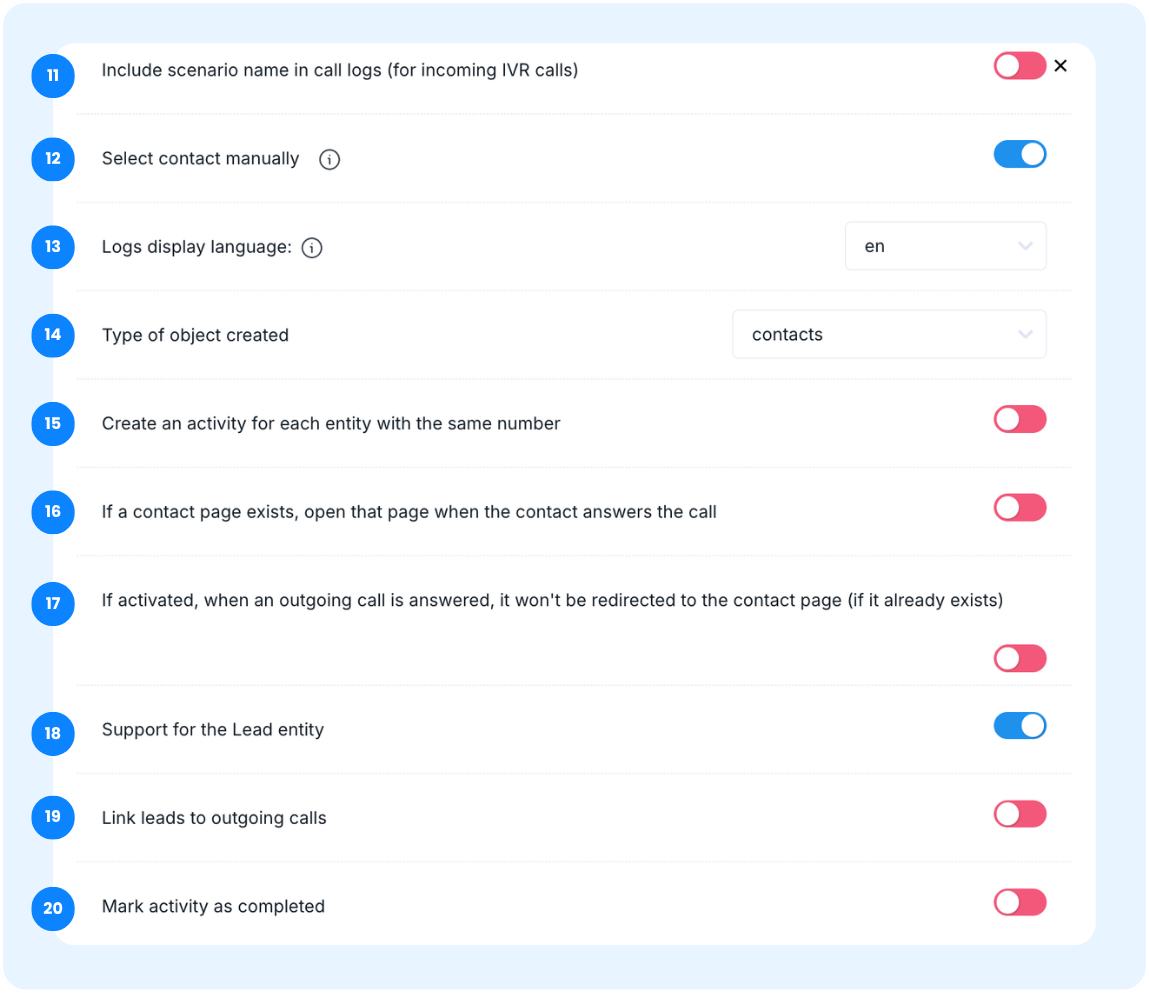Click the info icon beside Select contact manually
The image size is (1149, 993).
[x=329, y=159]
